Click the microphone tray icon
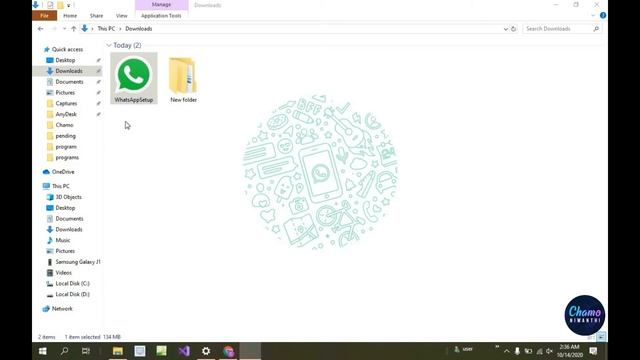The height and width of the screenshot is (360, 640). pos(517,351)
